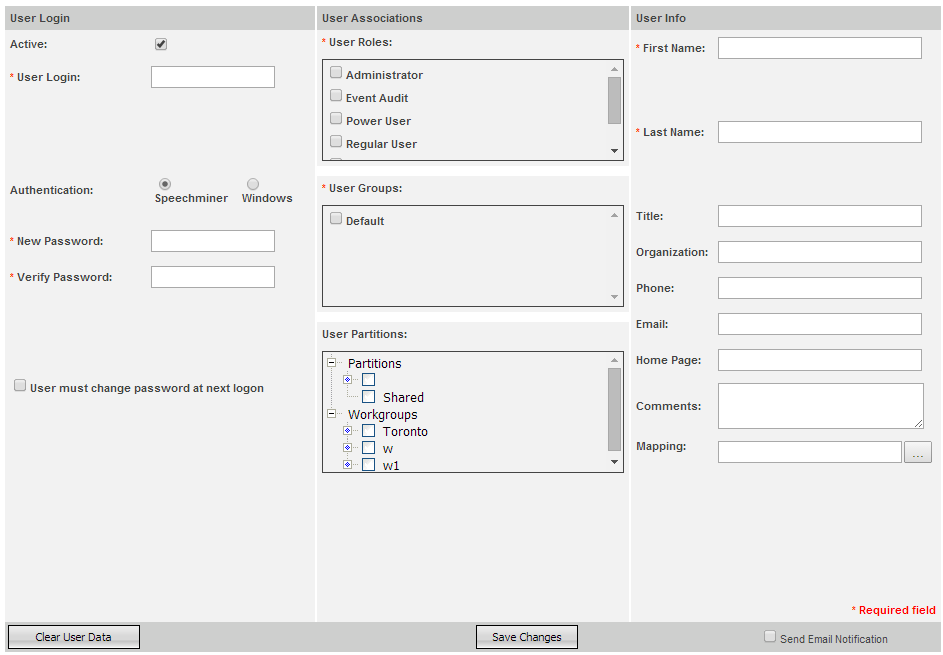This screenshot has height=655, width=943.
Task: Select Windows authentication radio button
Action: [x=253, y=184]
